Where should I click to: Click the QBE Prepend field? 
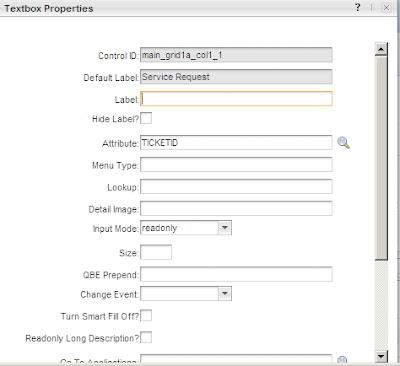236,274
